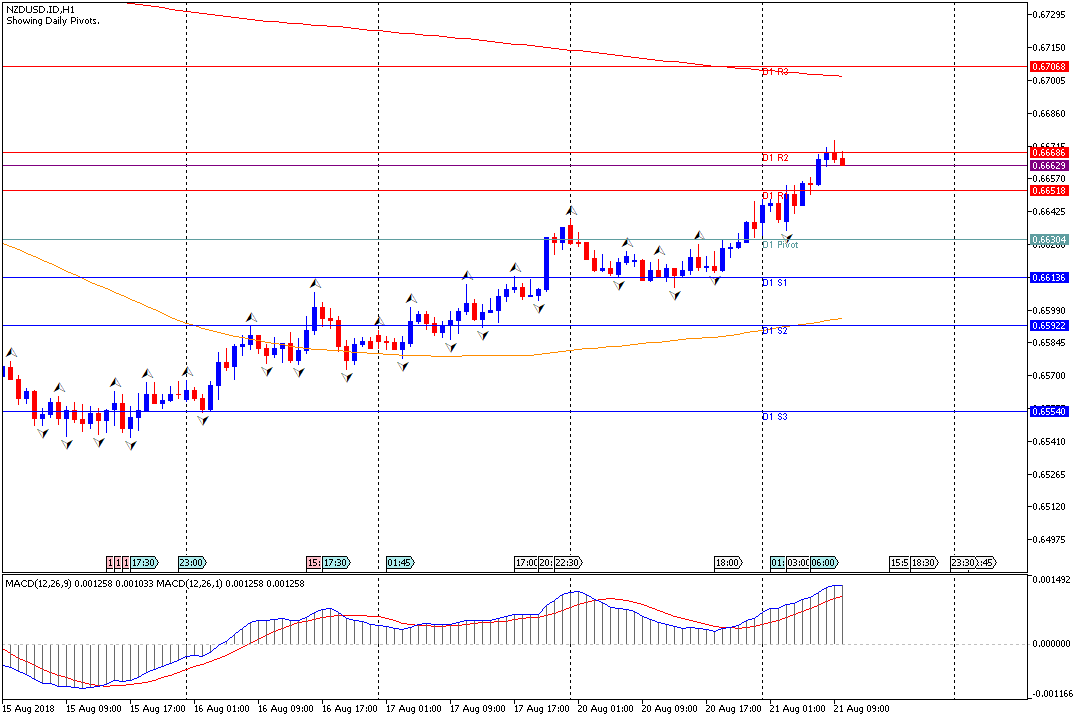Click the 18:30 event marker on the right
Viewport: 1080px width, 720px height.
point(923,563)
